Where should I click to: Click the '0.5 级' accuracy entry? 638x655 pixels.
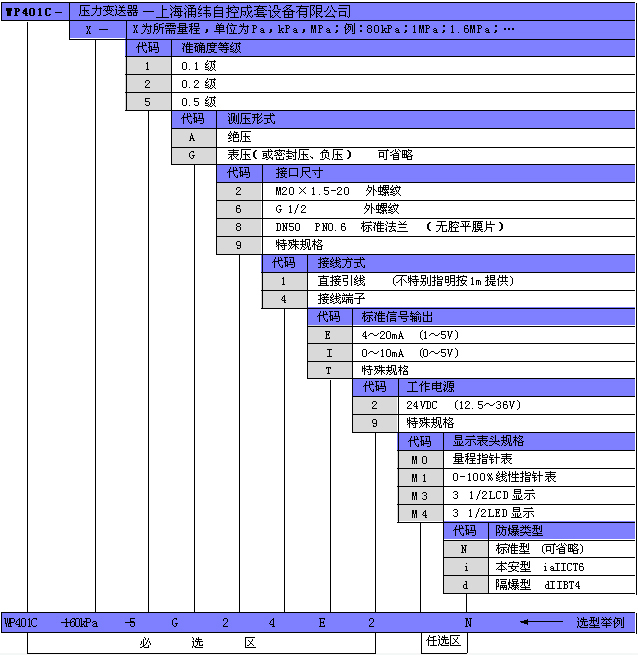pos(199,102)
